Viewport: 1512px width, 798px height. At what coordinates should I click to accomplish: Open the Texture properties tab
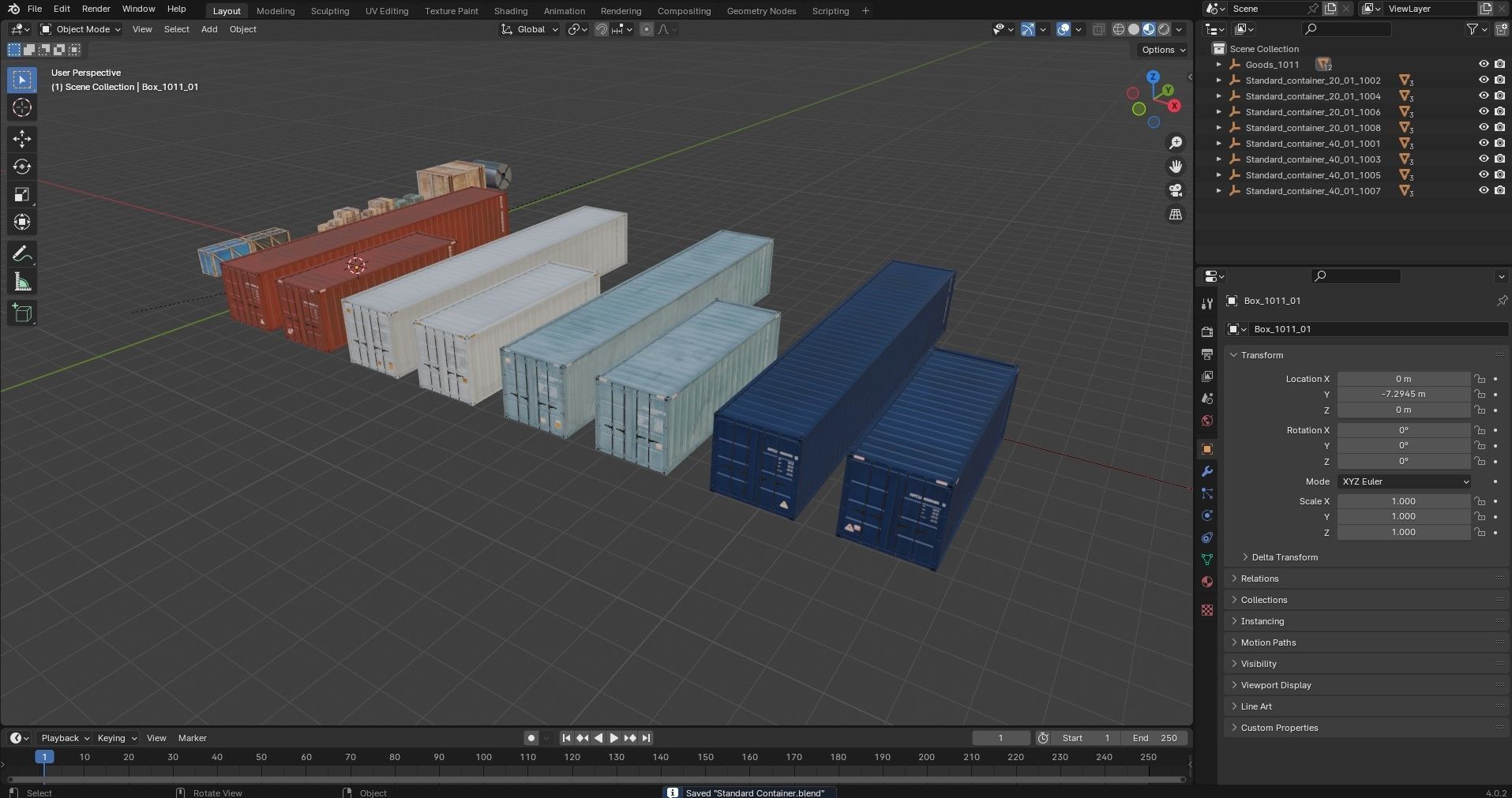coord(1206,610)
